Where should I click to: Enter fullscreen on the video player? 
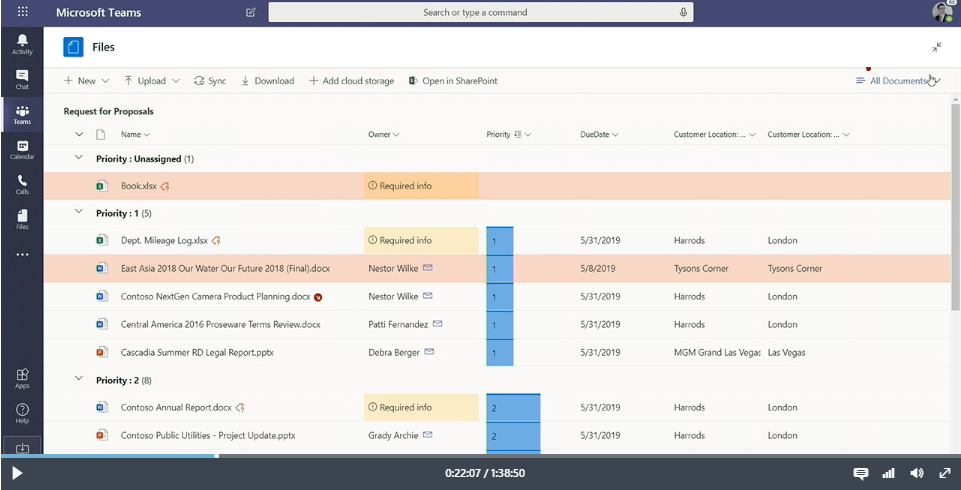[x=944, y=473]
